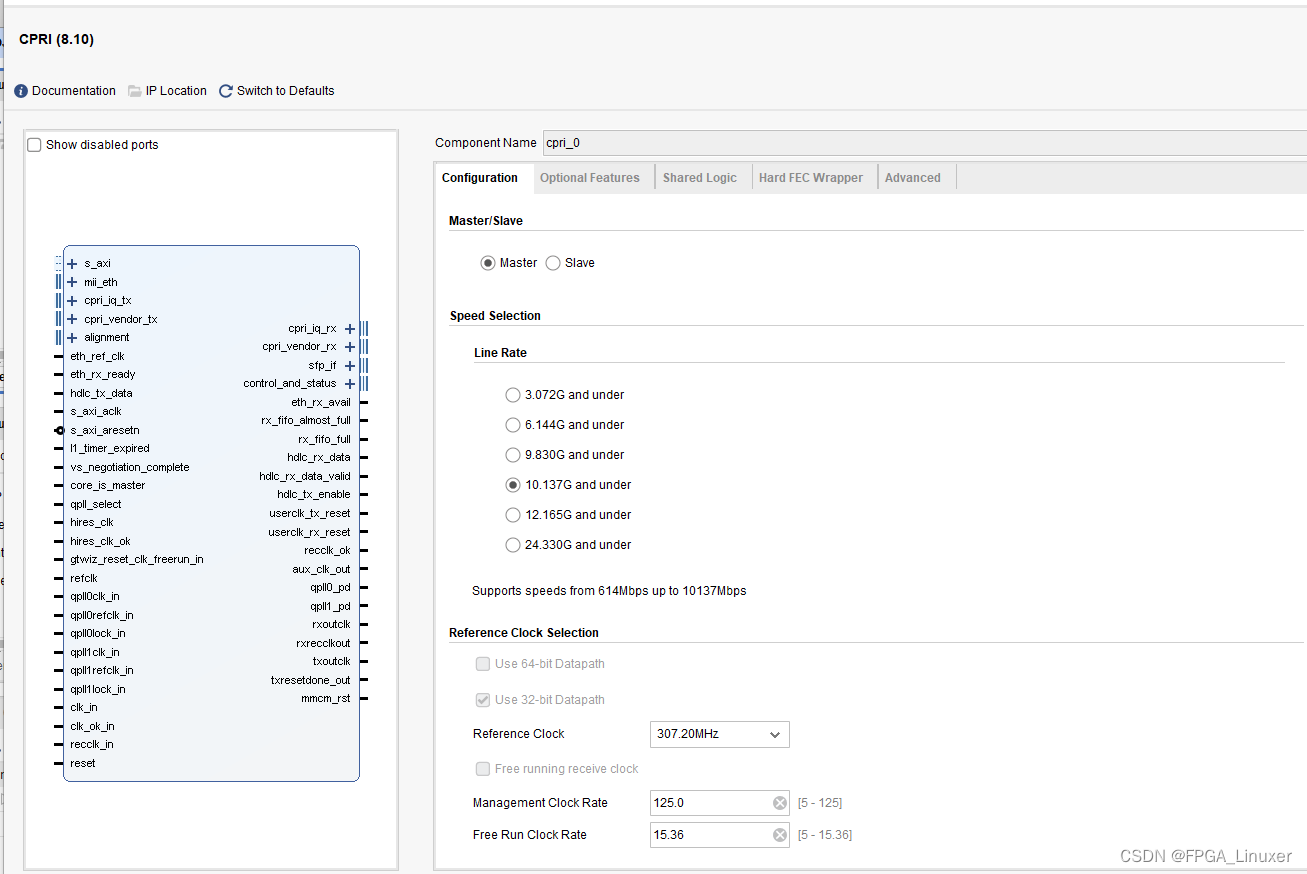Select the qpll_select port label
1307x874 pixels.
coord(96,504)
